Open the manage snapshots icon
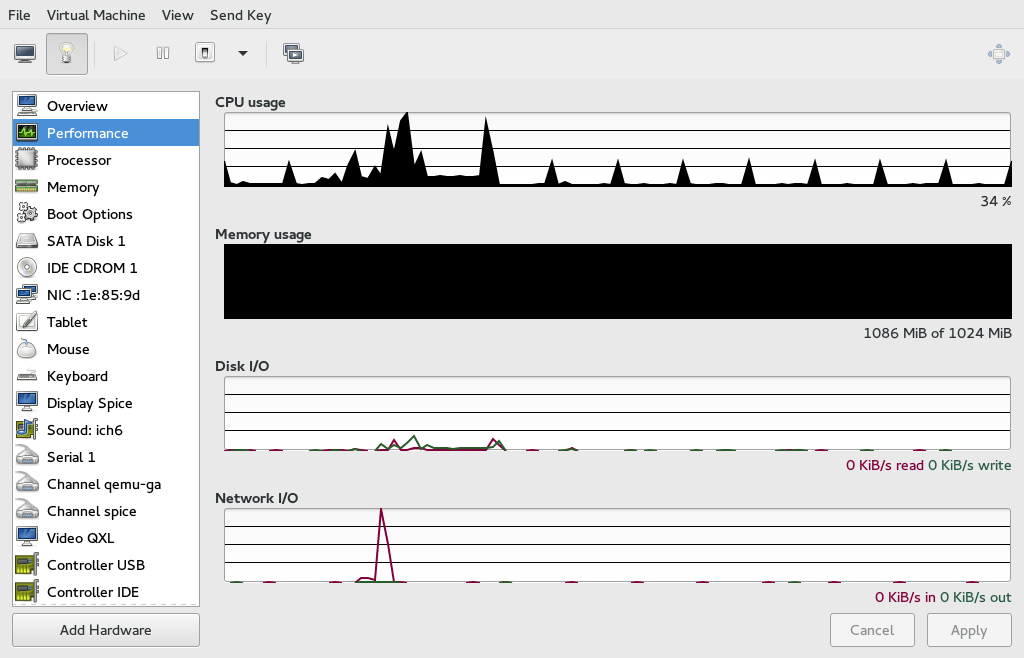This screenshot has width=1024, height=658. click(x=293, y=54)
